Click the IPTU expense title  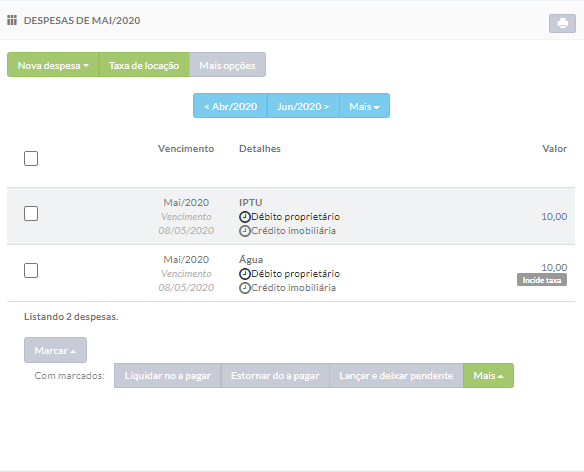[251, 203]
